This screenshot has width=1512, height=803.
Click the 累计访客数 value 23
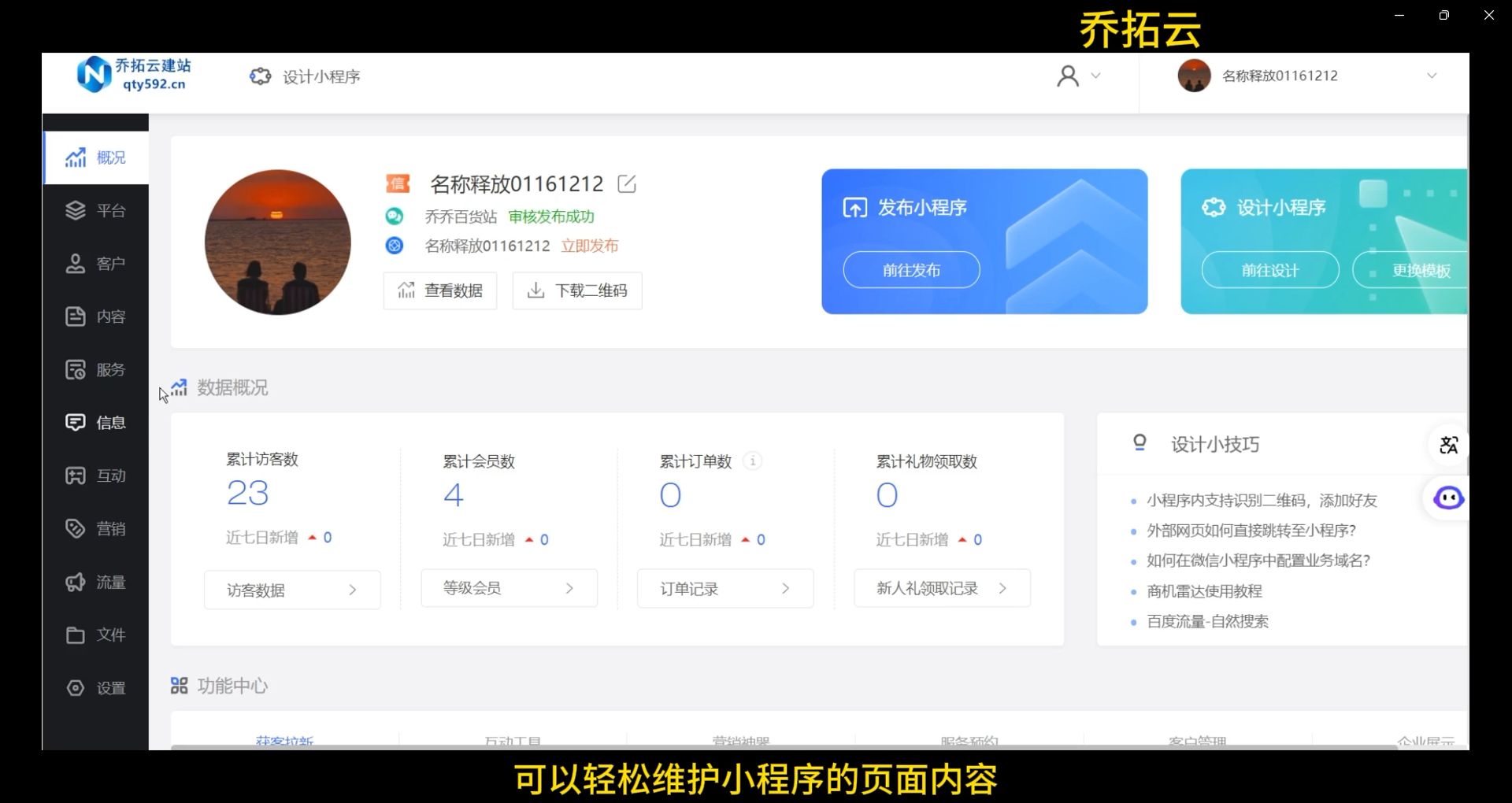248,494
